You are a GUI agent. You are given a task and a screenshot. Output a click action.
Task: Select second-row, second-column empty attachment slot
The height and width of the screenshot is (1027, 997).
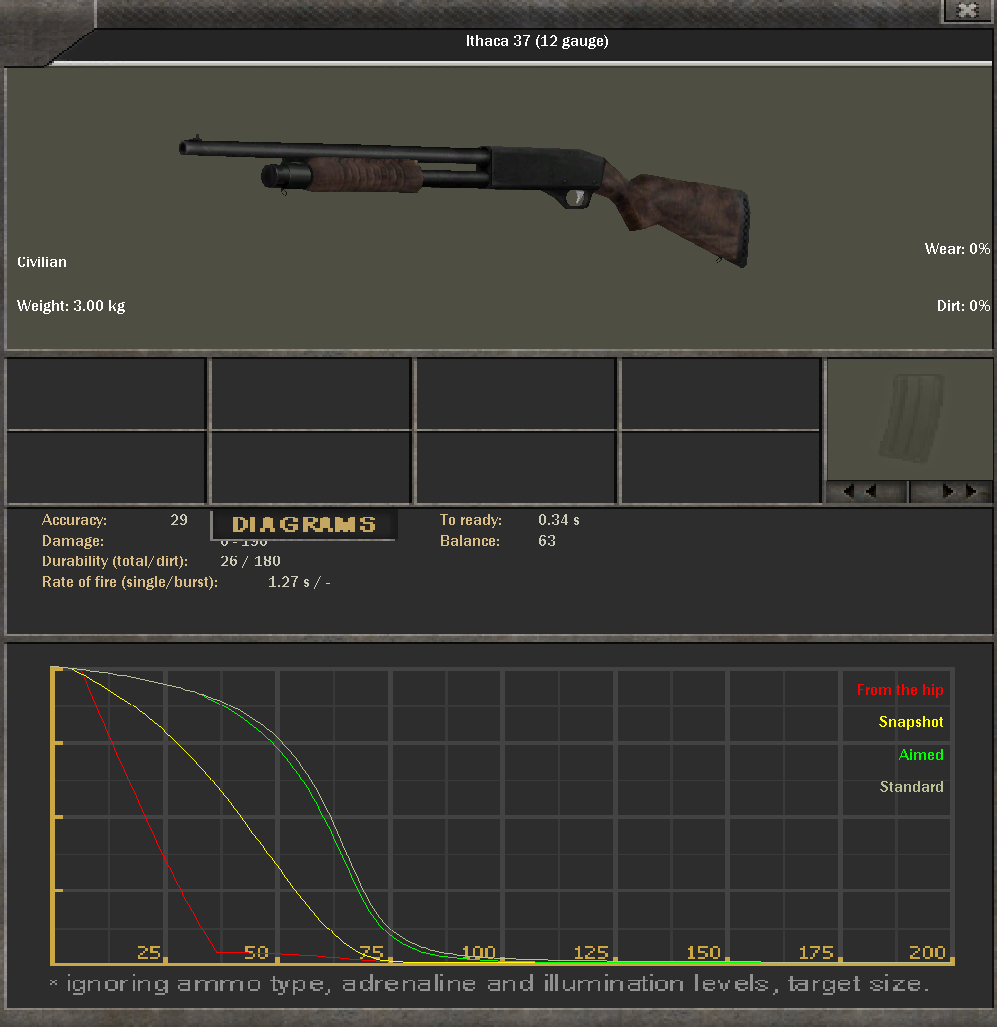pos(311,468)
